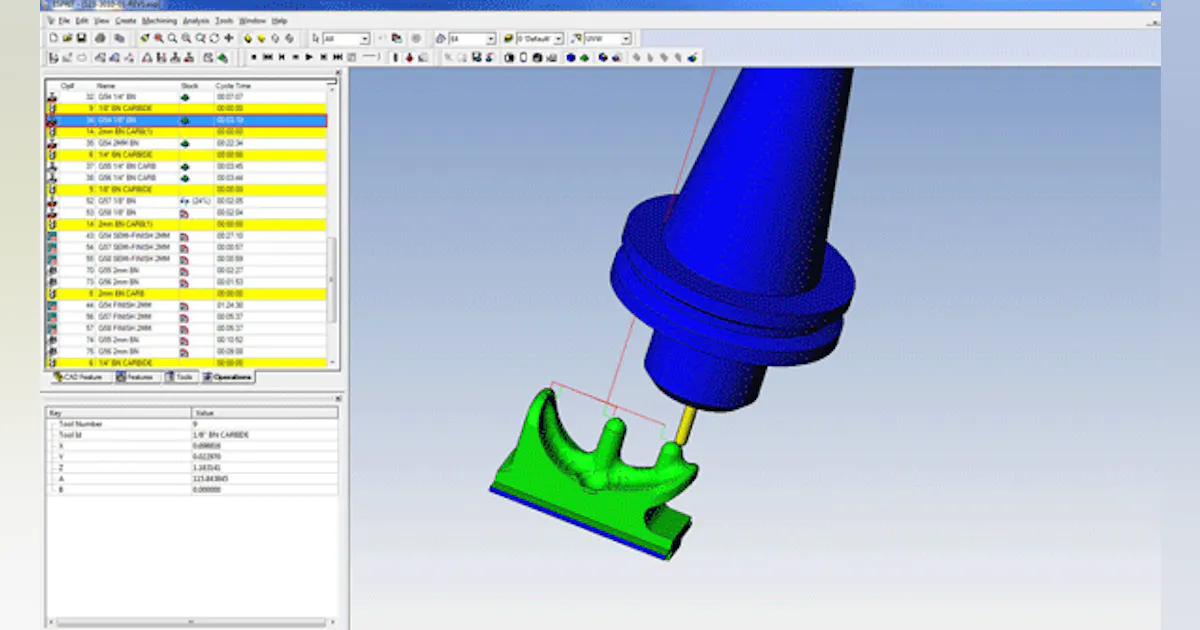Click the simulation Play button

click(x=309, y=57)
